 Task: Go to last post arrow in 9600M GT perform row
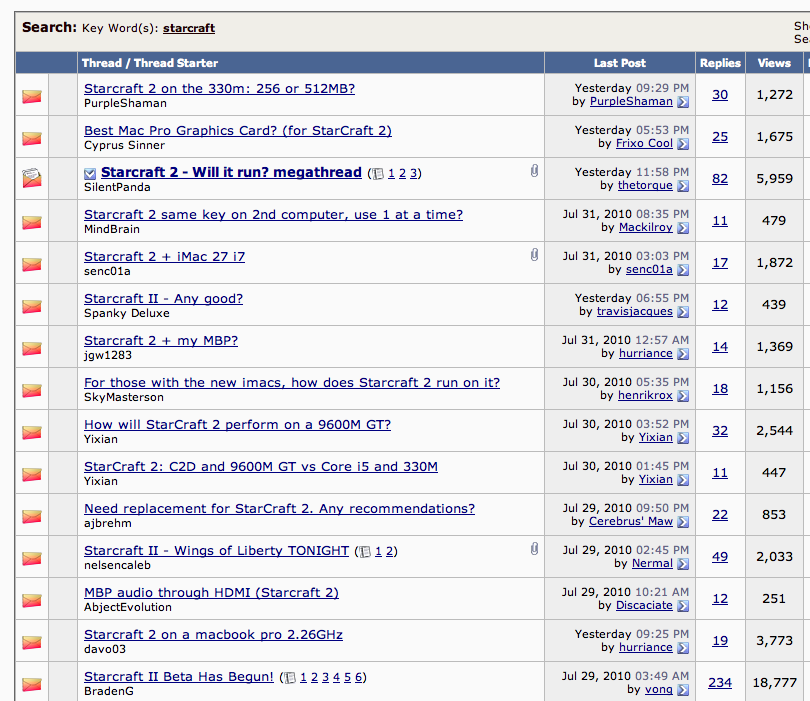pos(683,438)
